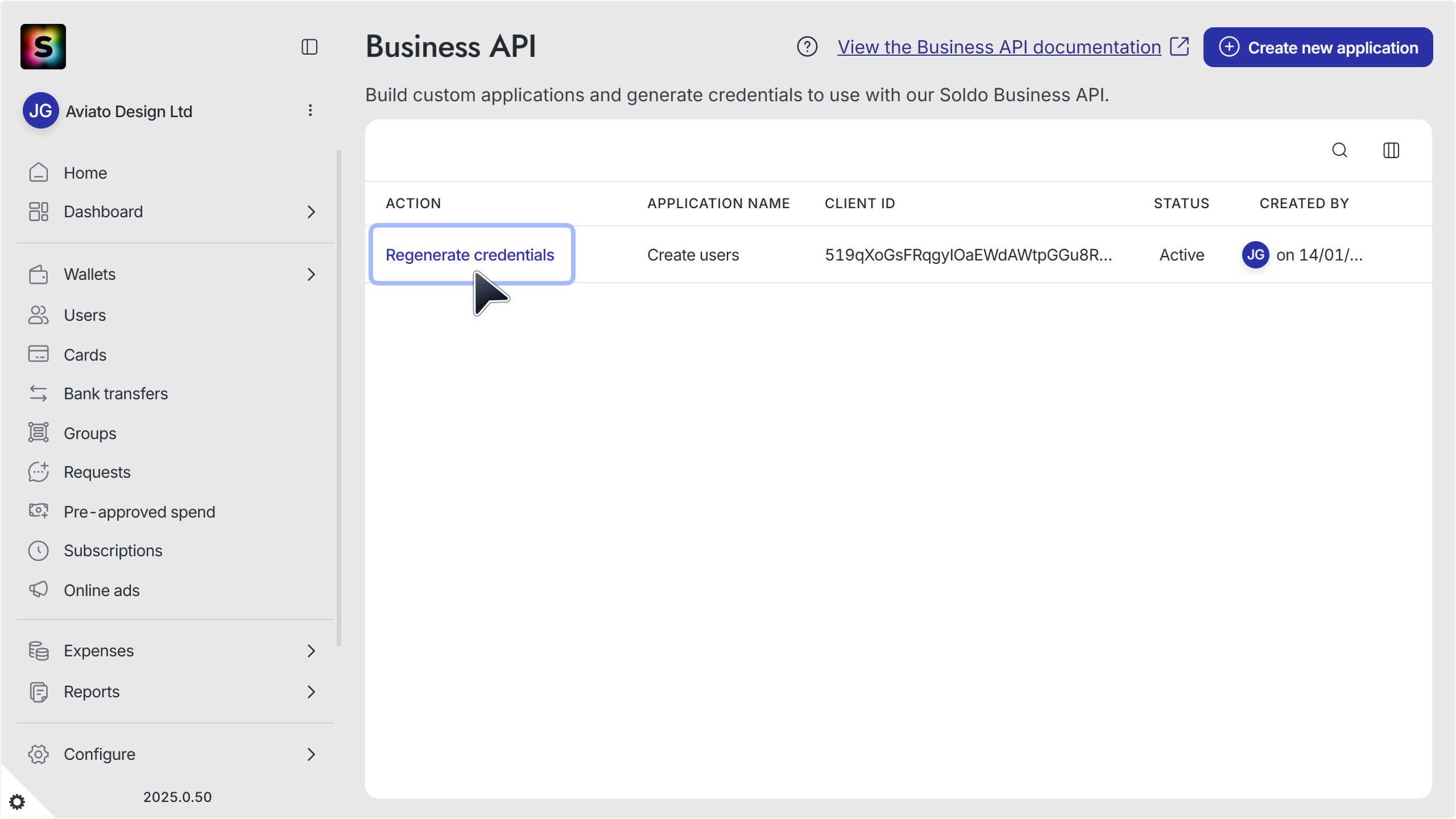Viewport: 1456px width, 819px height.
Task: Collapse the sidebar panel toggle icon
Action: 309,47
